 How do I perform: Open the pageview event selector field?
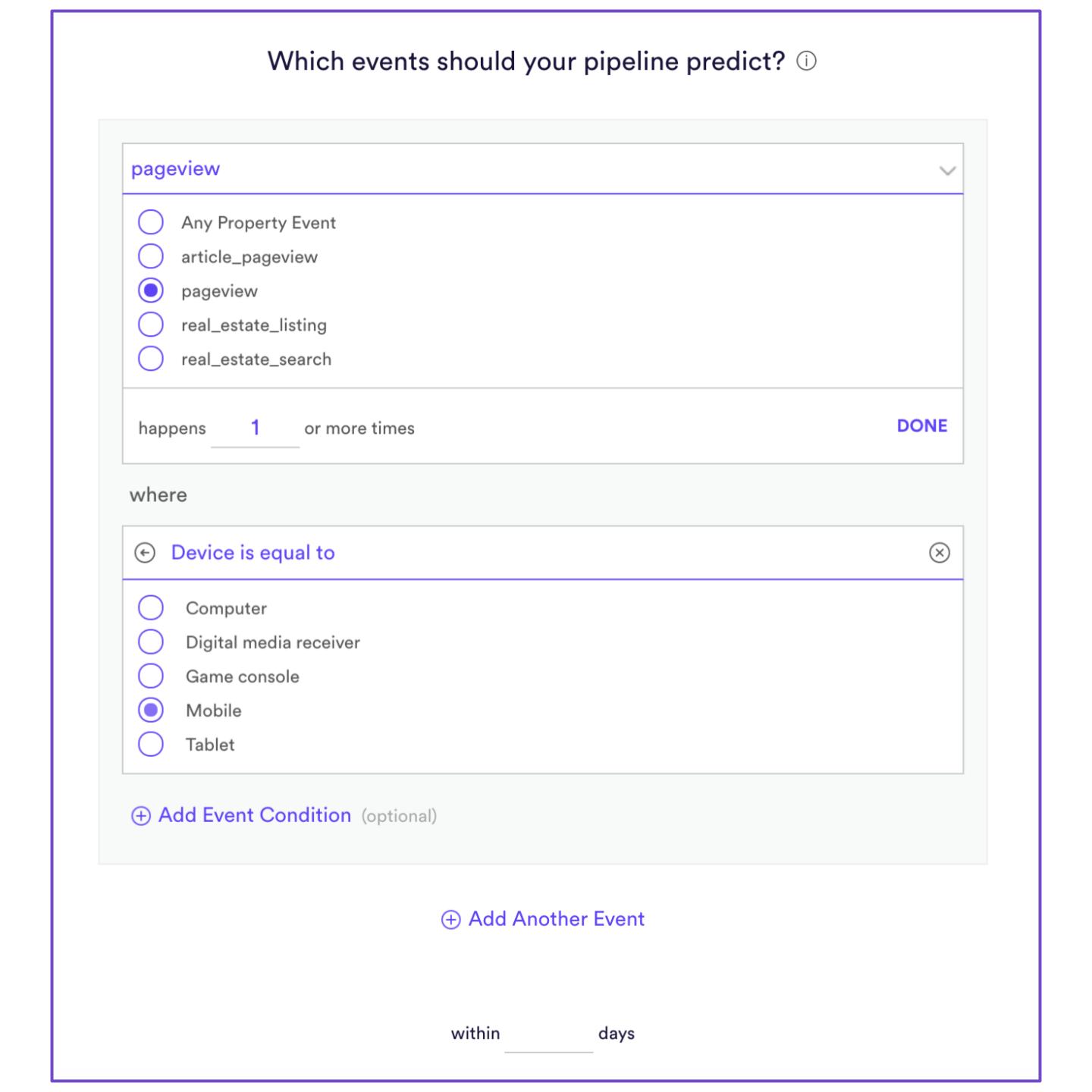point(543,169)
